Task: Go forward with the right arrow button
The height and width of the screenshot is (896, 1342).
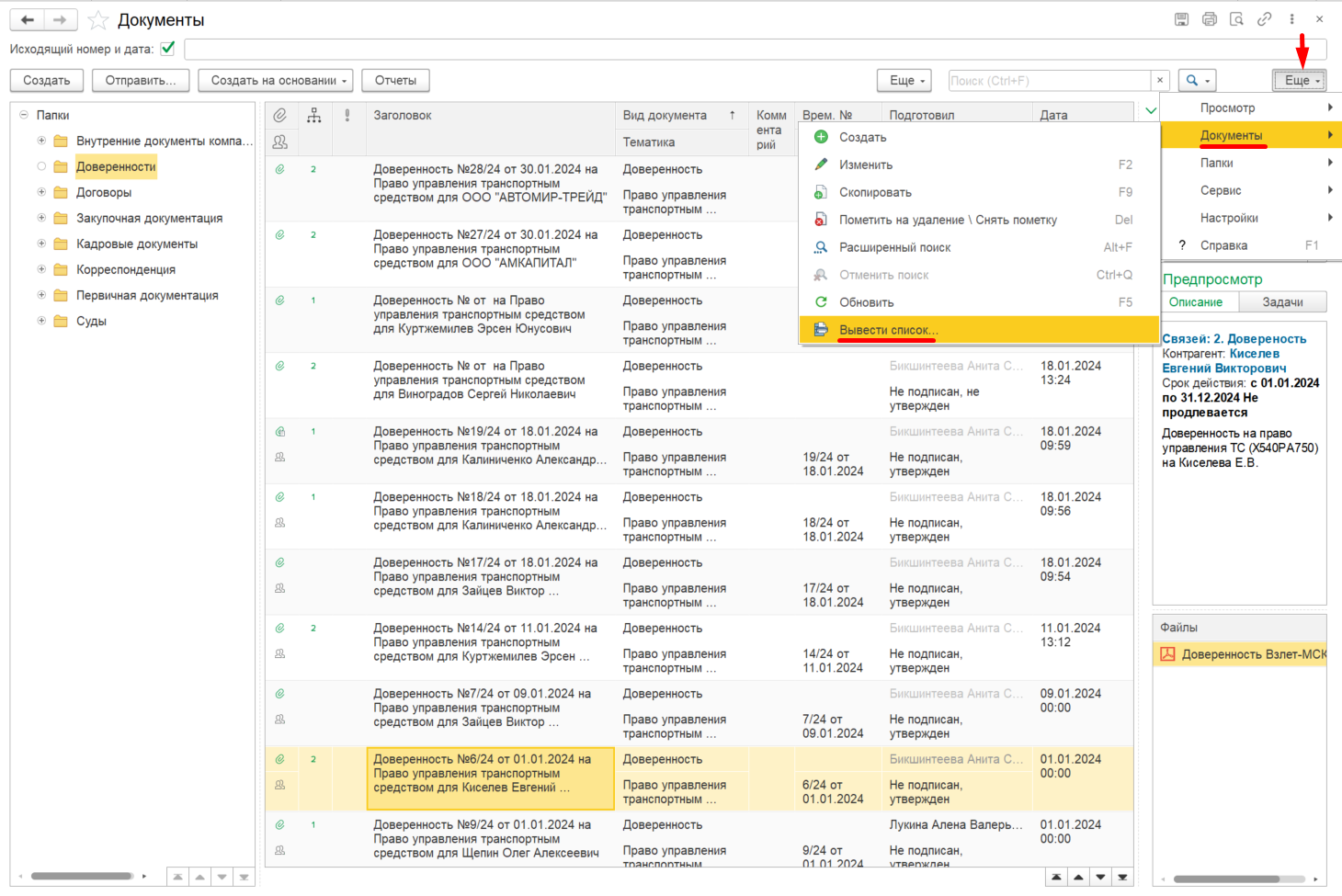Action: click(x=60, y=19)
